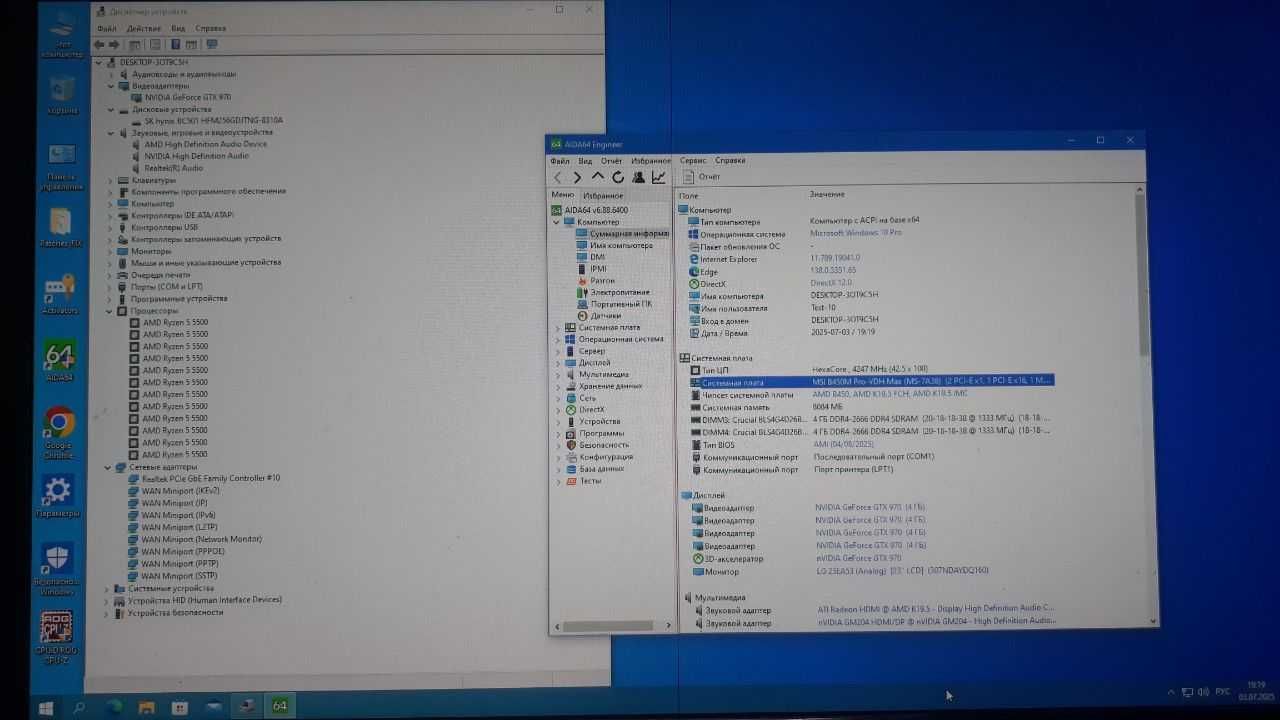
Task: Open File Explorer from the taskbar
Action: (x=147, y=707)
